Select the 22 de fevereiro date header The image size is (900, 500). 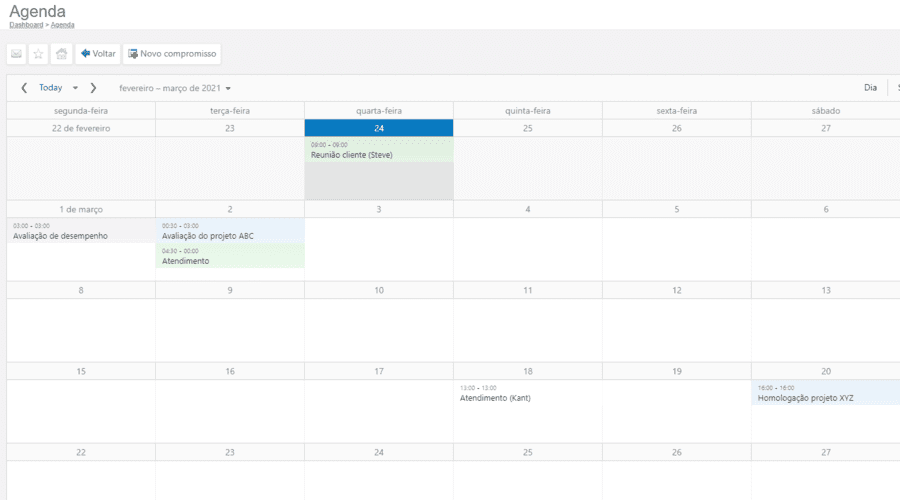(x=81, y=128)
